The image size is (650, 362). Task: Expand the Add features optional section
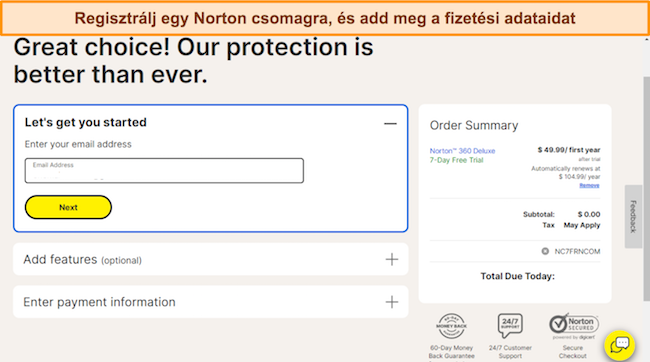(392, 260)
